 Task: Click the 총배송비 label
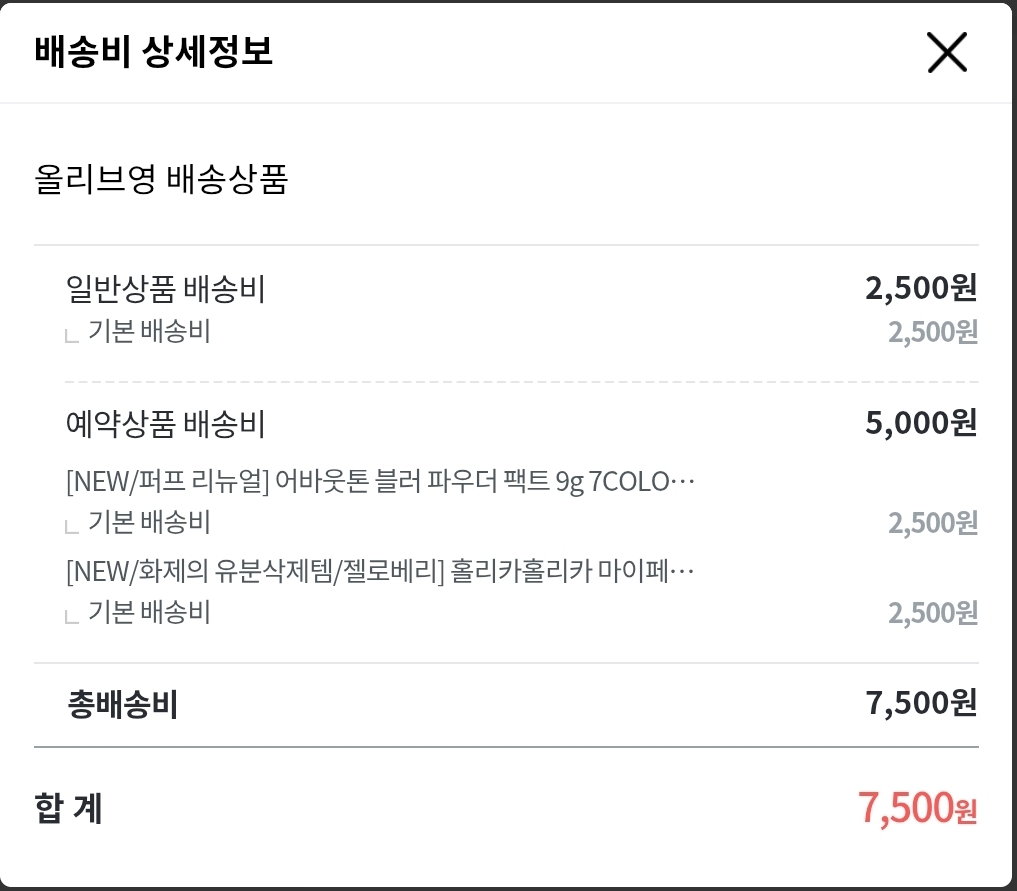point(122,706)
